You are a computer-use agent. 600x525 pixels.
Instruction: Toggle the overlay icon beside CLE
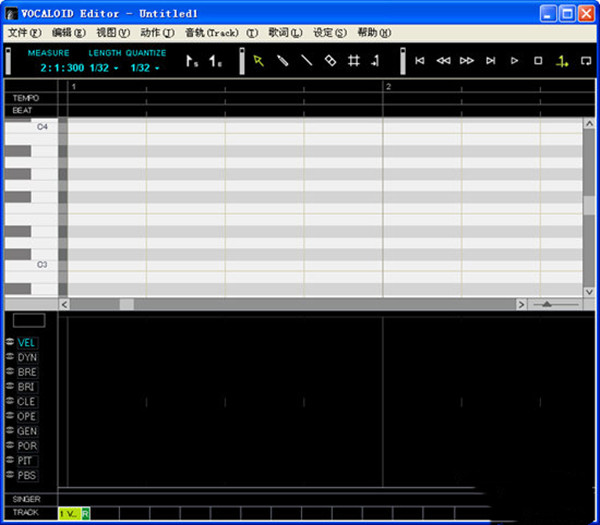[10, 401]
